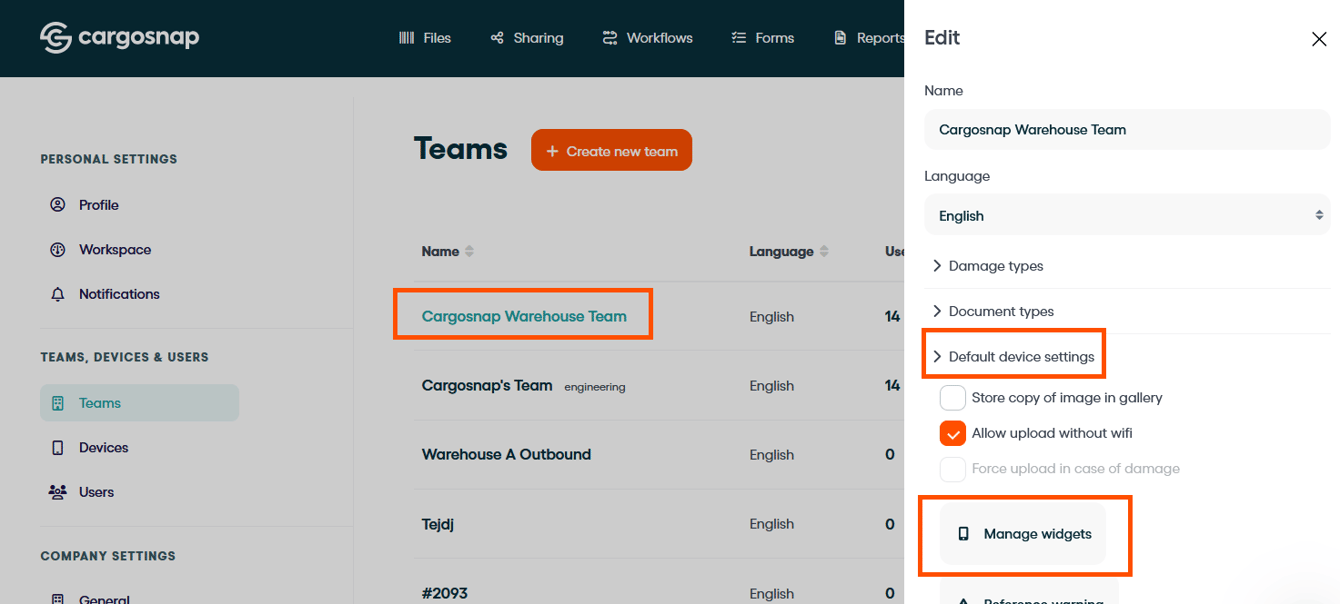Click the phone icon on Manage widgets
The width and height of the screenshot is (1340, 604).
point(963,533)
